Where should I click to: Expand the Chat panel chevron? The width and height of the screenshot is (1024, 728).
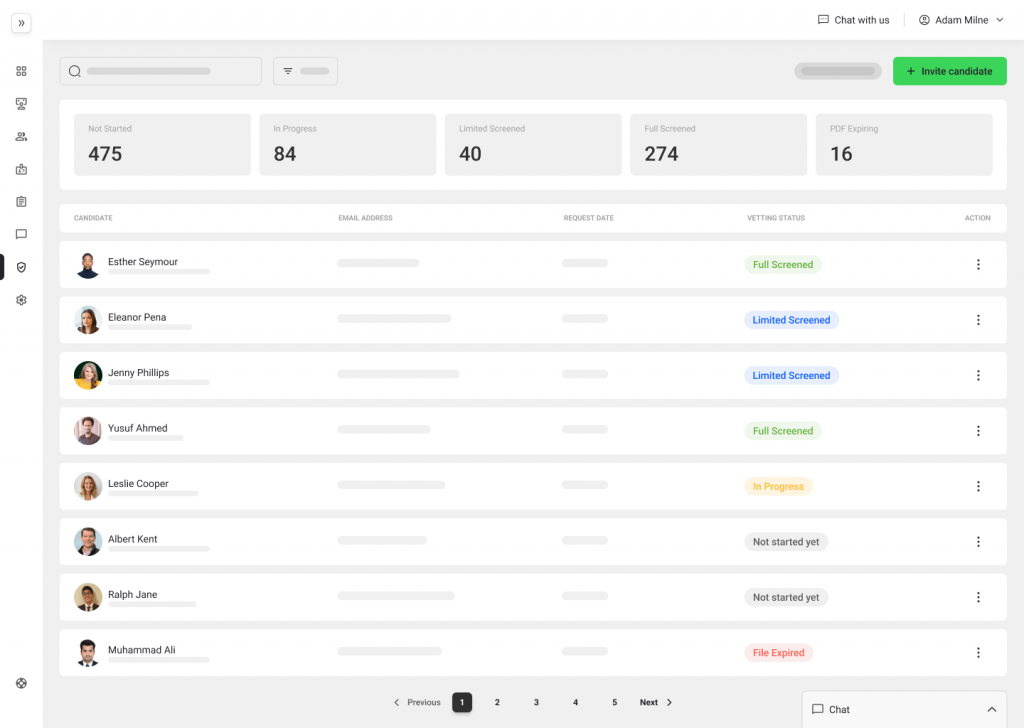tap(992, 709)
